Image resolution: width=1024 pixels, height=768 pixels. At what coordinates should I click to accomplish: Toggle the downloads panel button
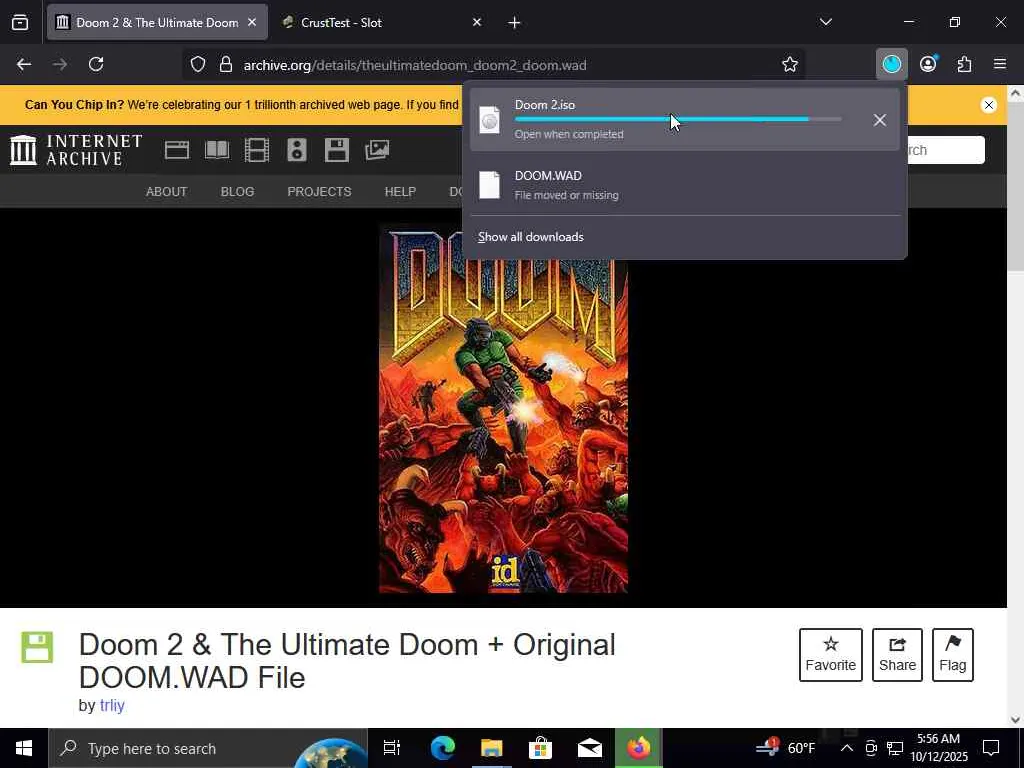coord(891,64)
